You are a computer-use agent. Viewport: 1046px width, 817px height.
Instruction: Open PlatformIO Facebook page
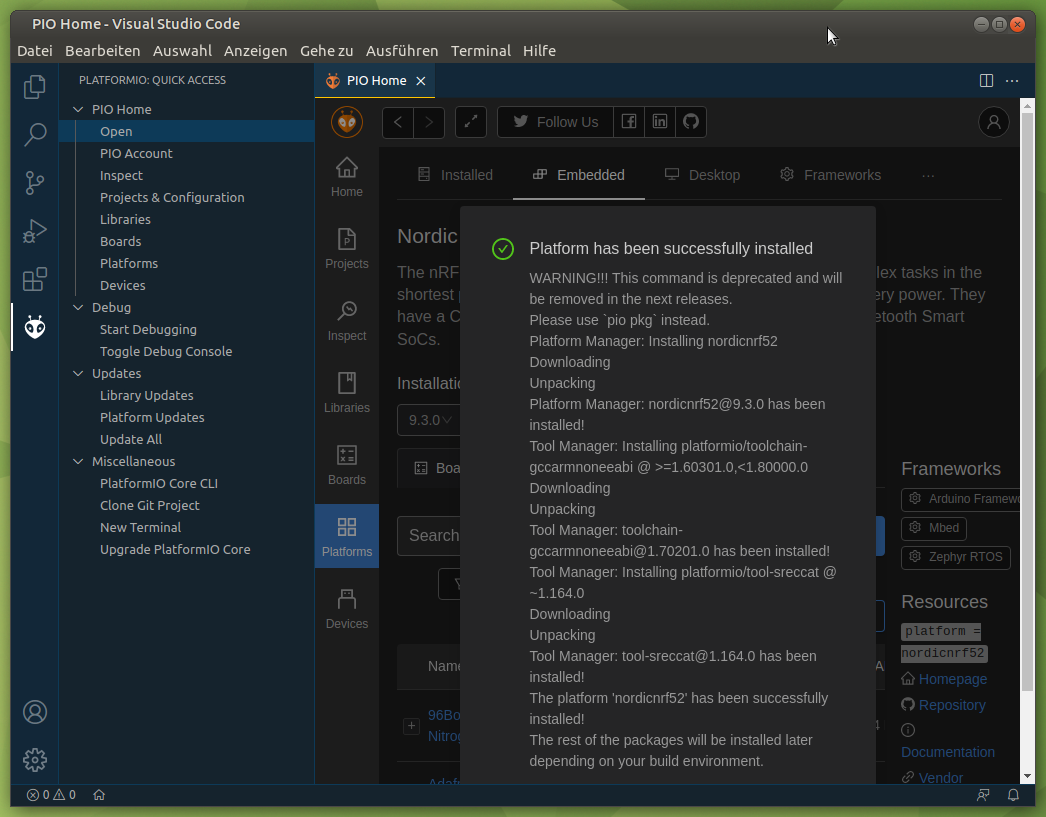(x=628, y=122)
